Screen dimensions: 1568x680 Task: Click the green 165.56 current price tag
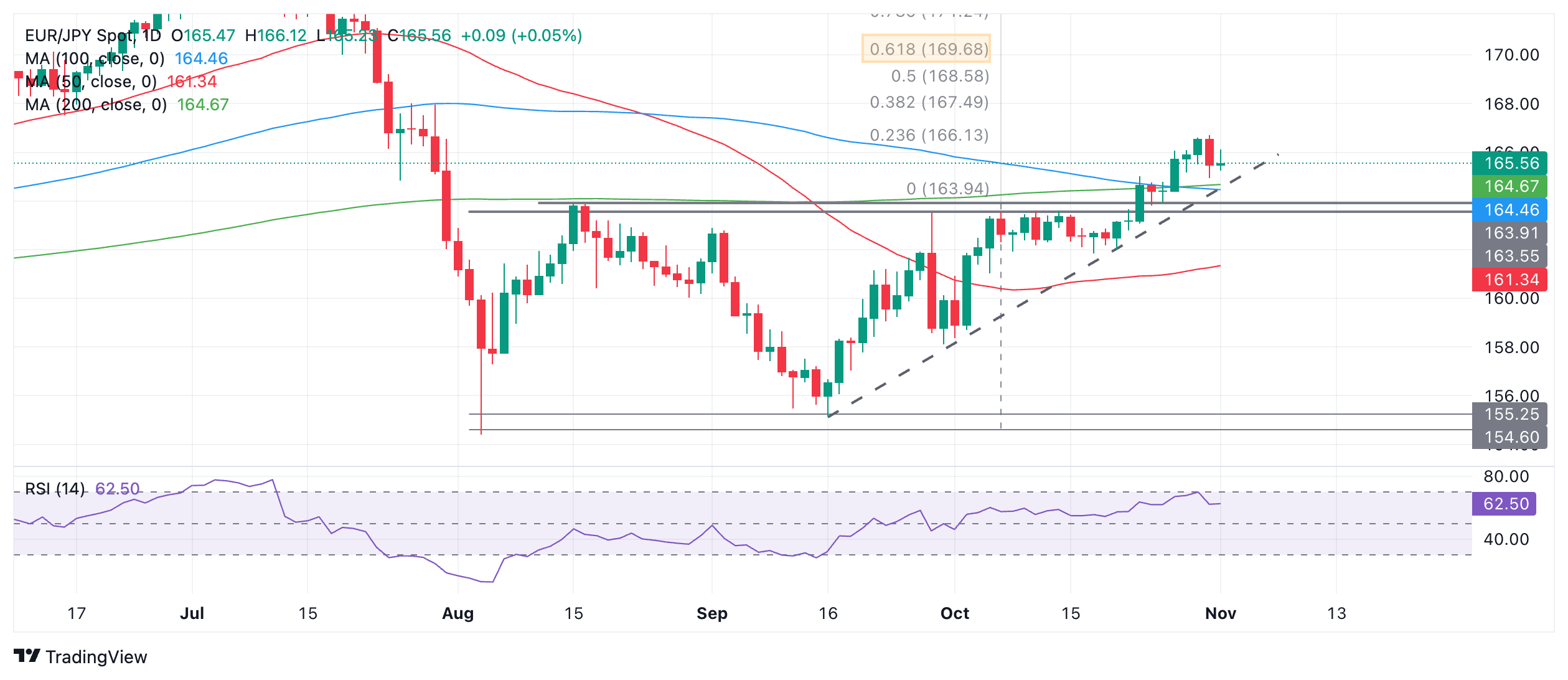click(1509, 163)
